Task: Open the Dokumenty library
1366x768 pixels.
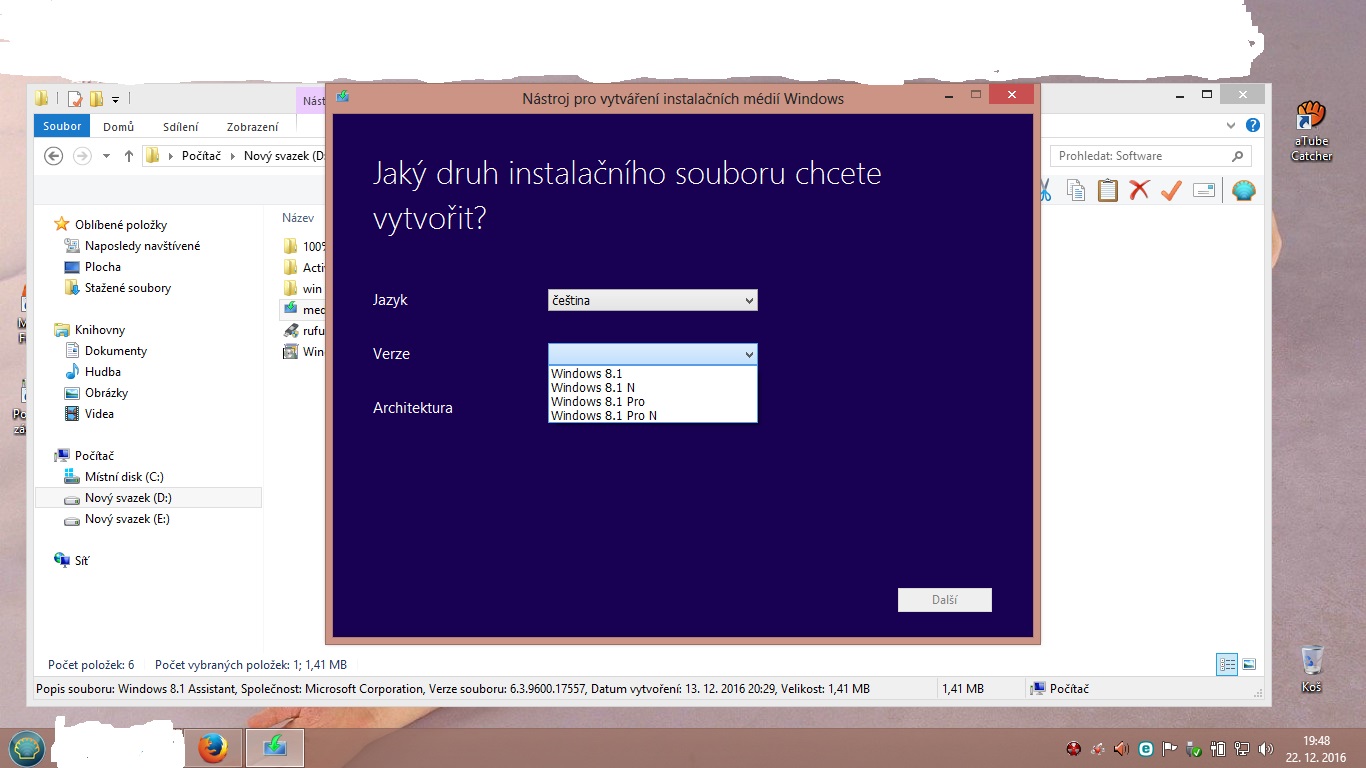Action: (116, 351)
